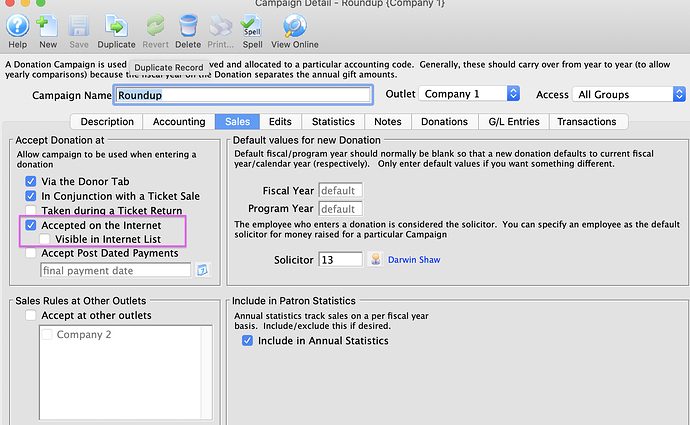Check Accept at other outlets

pyautogui.click(x=31, y=315)
